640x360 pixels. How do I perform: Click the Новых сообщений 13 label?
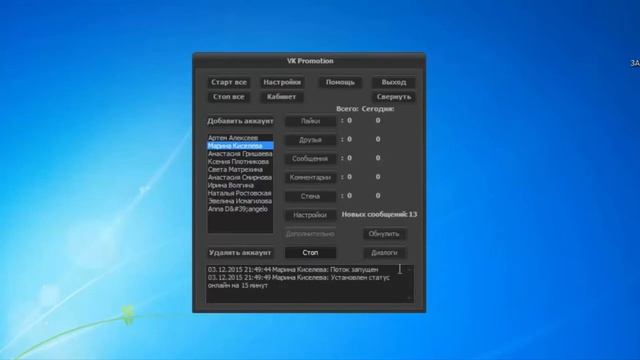click(x=379, y=215)
